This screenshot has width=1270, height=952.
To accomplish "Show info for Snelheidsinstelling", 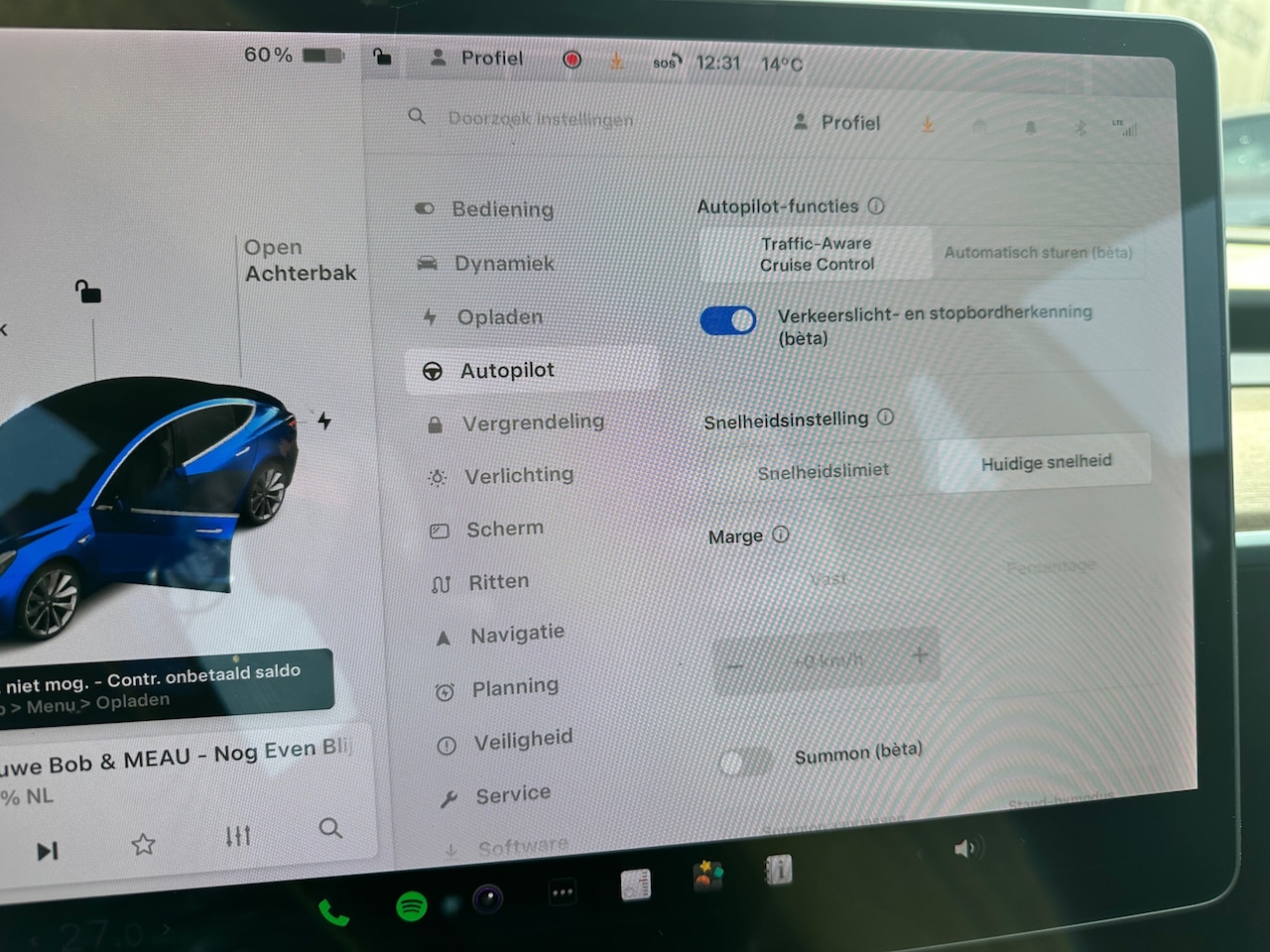I will (886, 417).
